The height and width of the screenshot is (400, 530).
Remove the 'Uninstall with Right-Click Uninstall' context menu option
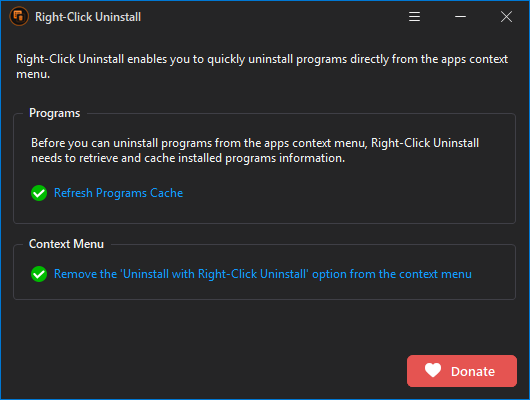click(263, 274)
